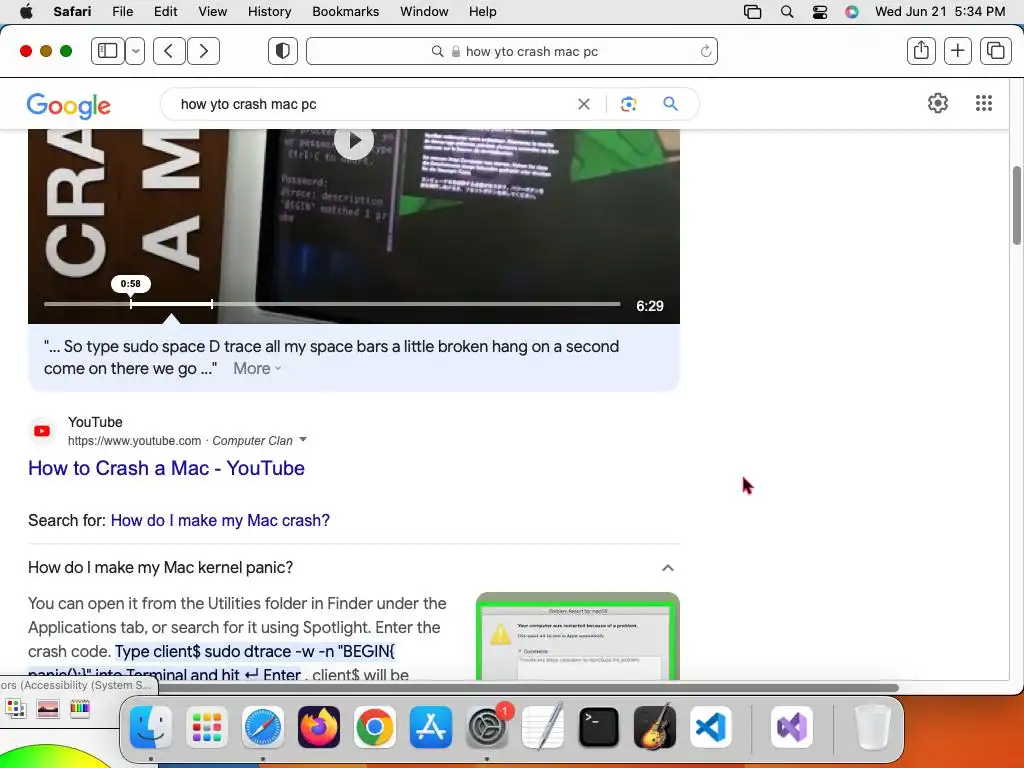Activate Siri from menu bar
Screen dimensions: 1024x768
pyautogui.click(x=852, y=11)
